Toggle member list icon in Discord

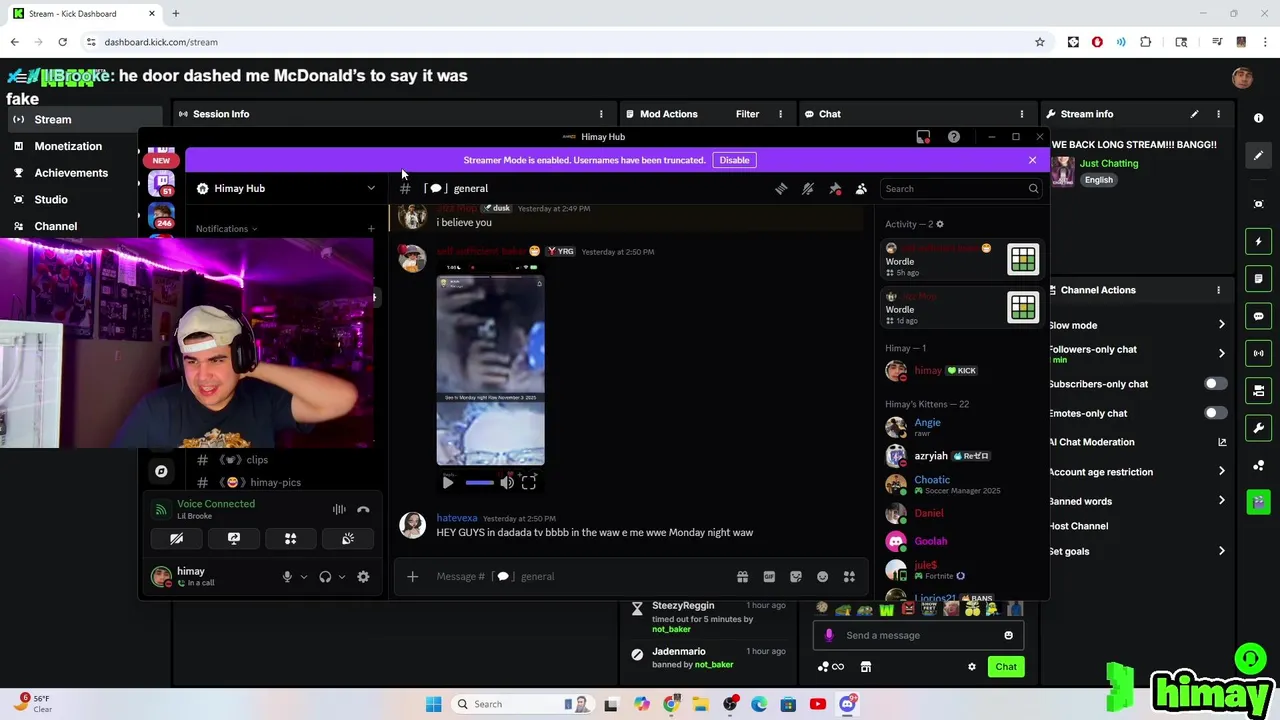pyautogui.click(x=861, y=188)
